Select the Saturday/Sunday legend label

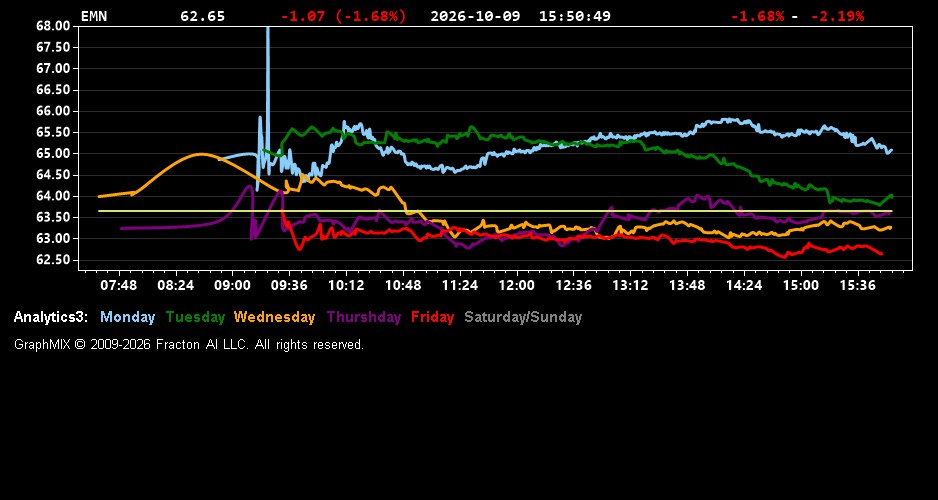coord(523,317)
